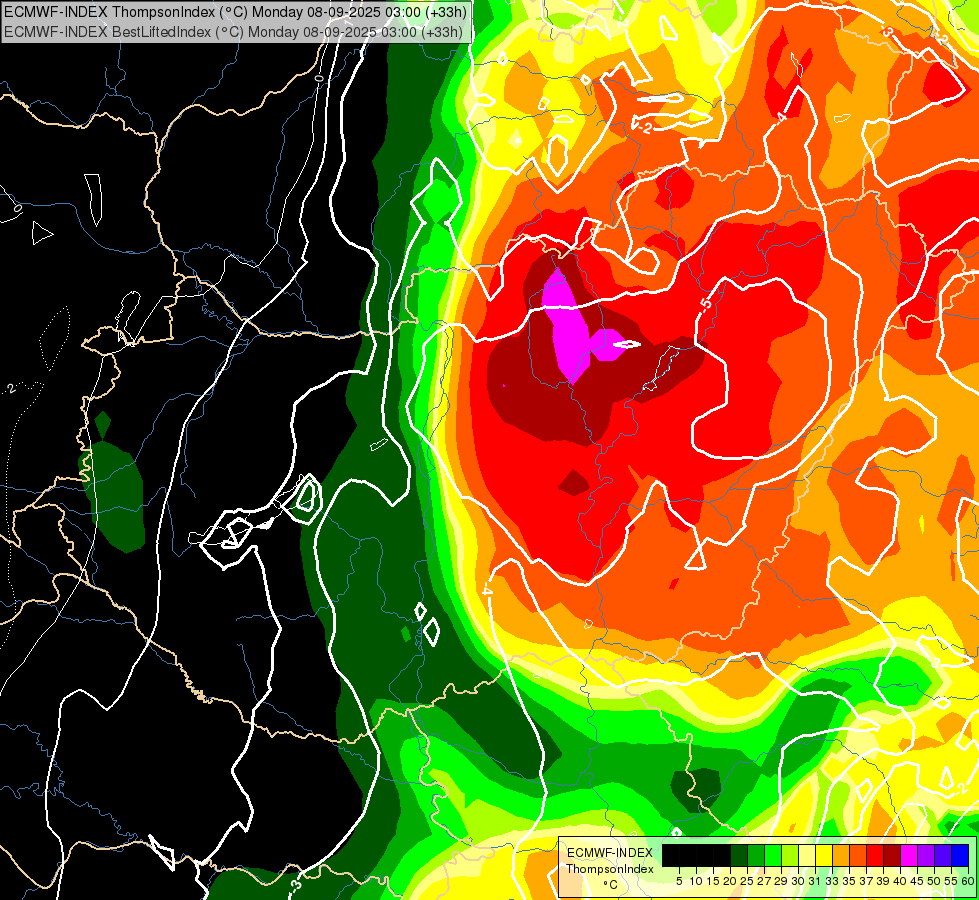This screenshot has width=979, height=900.
Task: Click the legend value 30
Action: [x=798, y=881]
